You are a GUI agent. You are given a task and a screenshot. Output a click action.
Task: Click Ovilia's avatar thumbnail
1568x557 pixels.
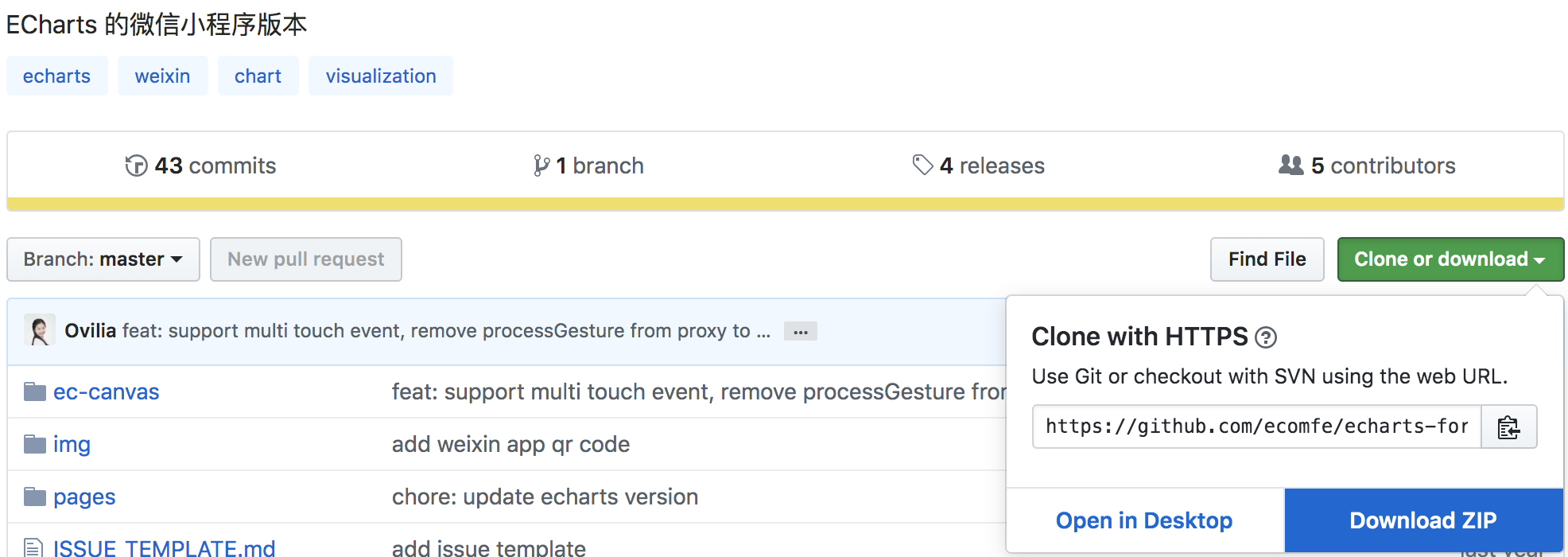(40, 330)
